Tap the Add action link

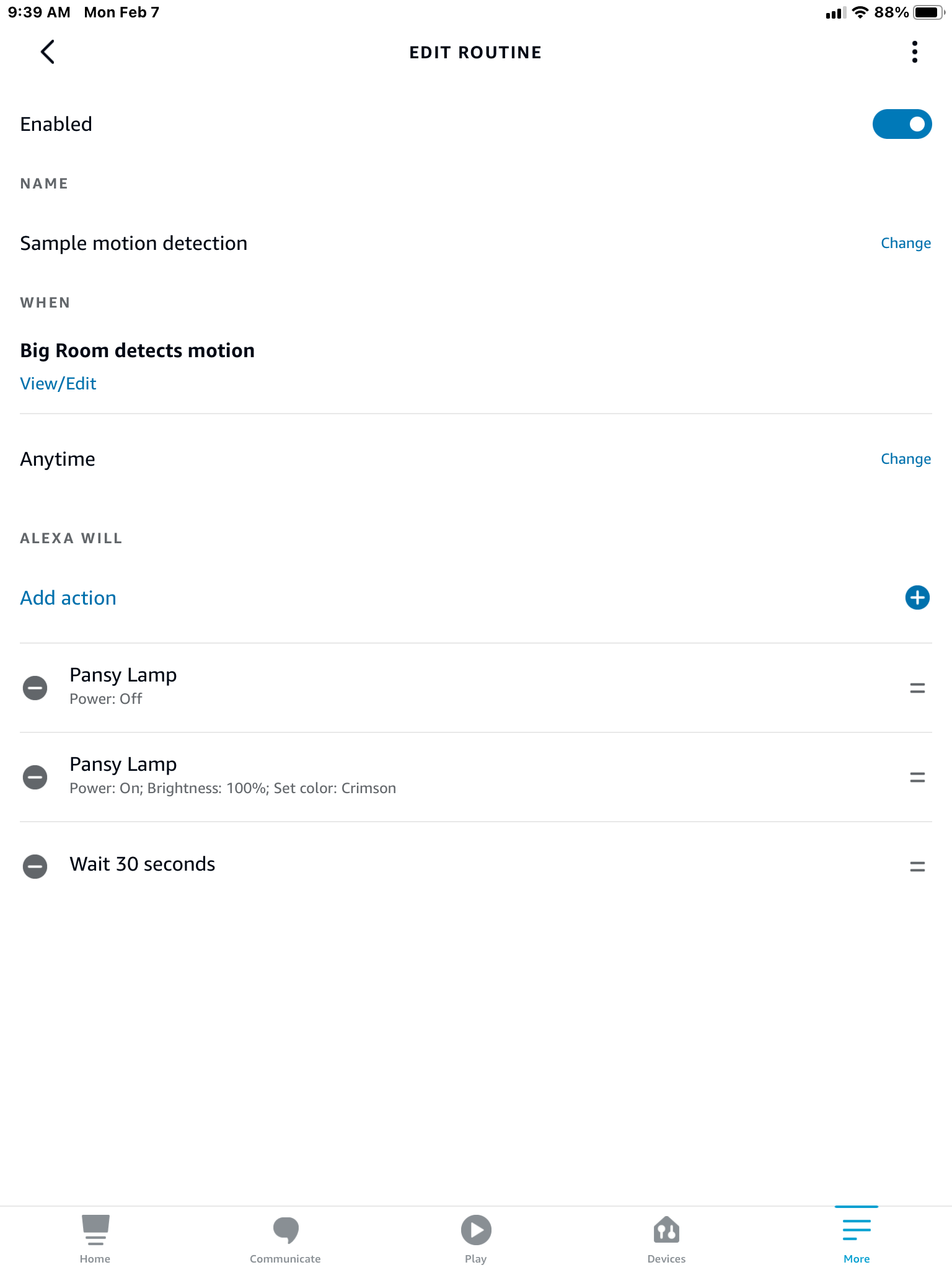tap(68, 598)
